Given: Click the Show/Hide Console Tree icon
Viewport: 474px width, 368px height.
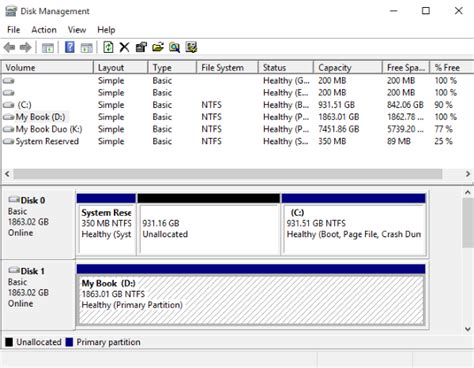Looking at the screenshot, I should point(48,47).
